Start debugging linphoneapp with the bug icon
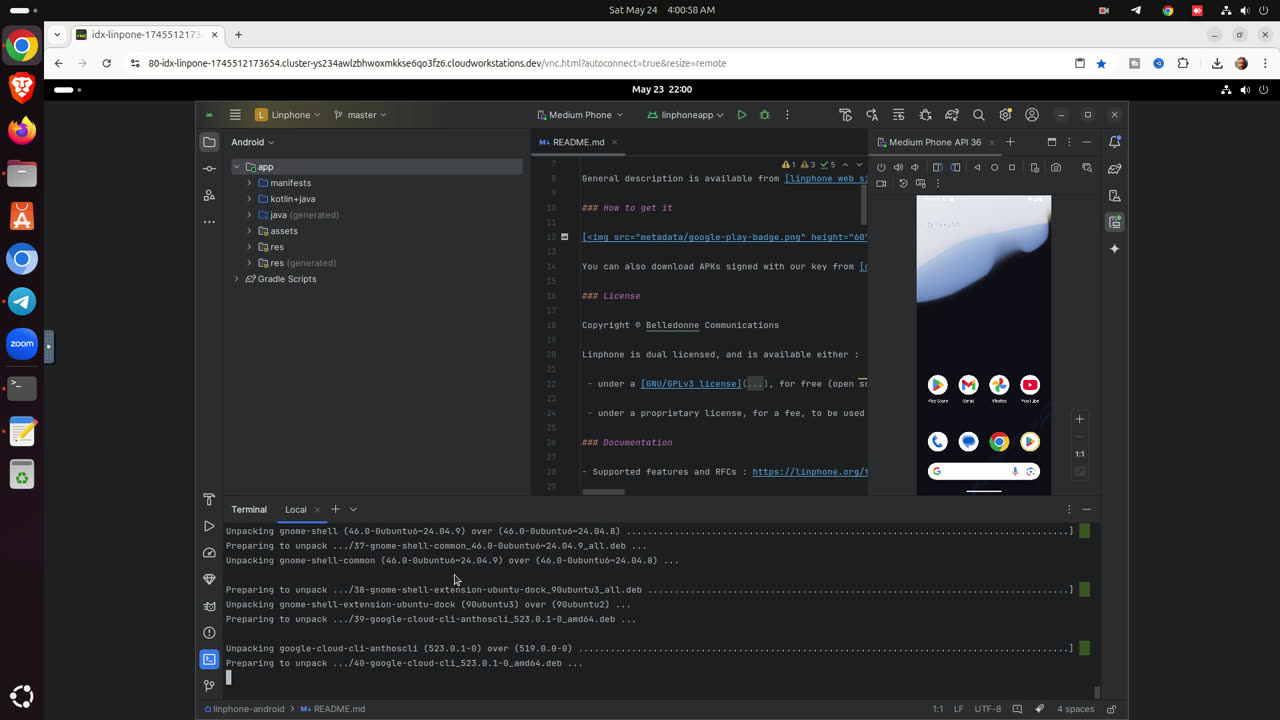Screen dimensions: 1280x720 tap(765, 115)
